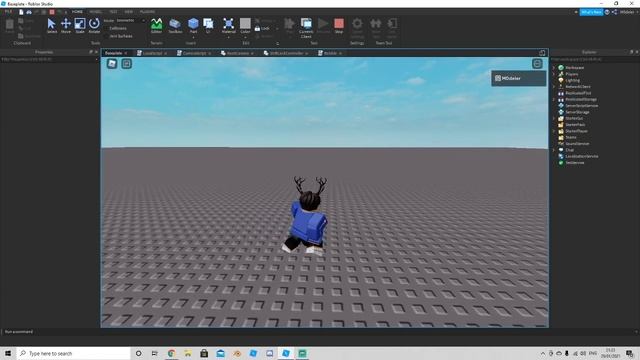Viewport: 640px width, 360px height.
Task: Select ServerScriptService in Explorer
Action: (x=582, y=106)
